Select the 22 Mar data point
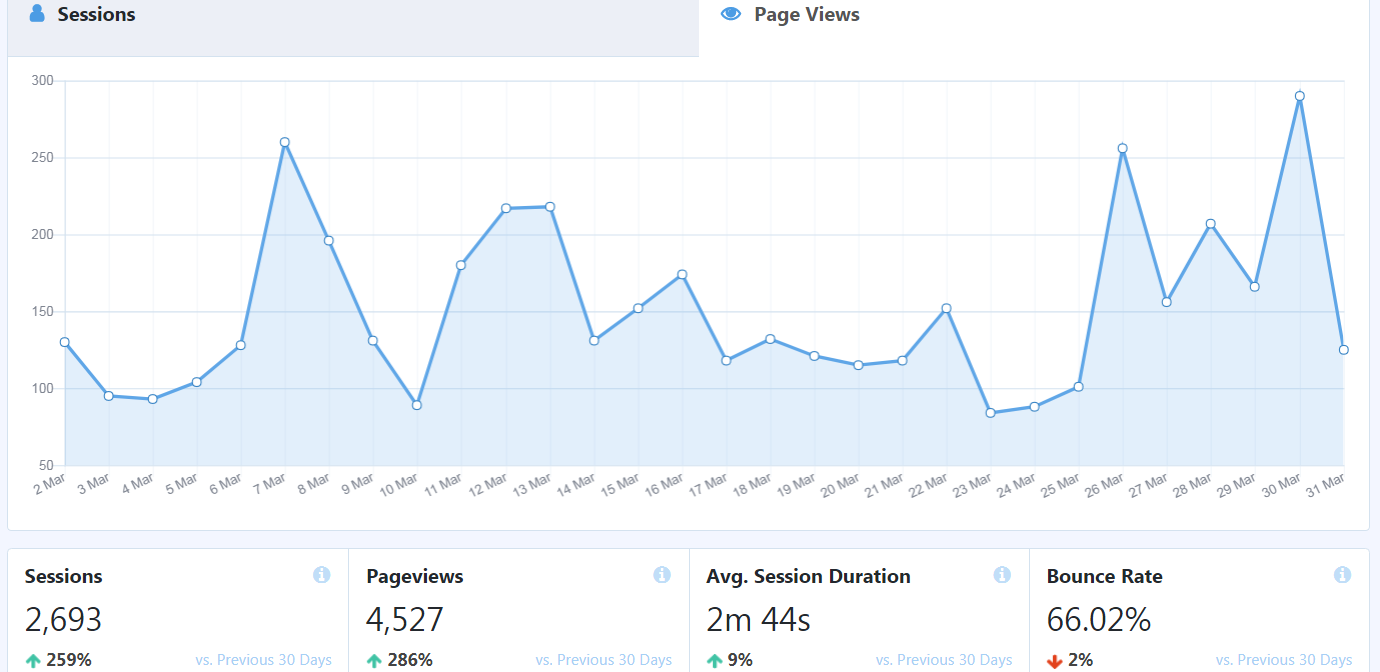Viewport: 1380px width, 672px height. [946, 308]
